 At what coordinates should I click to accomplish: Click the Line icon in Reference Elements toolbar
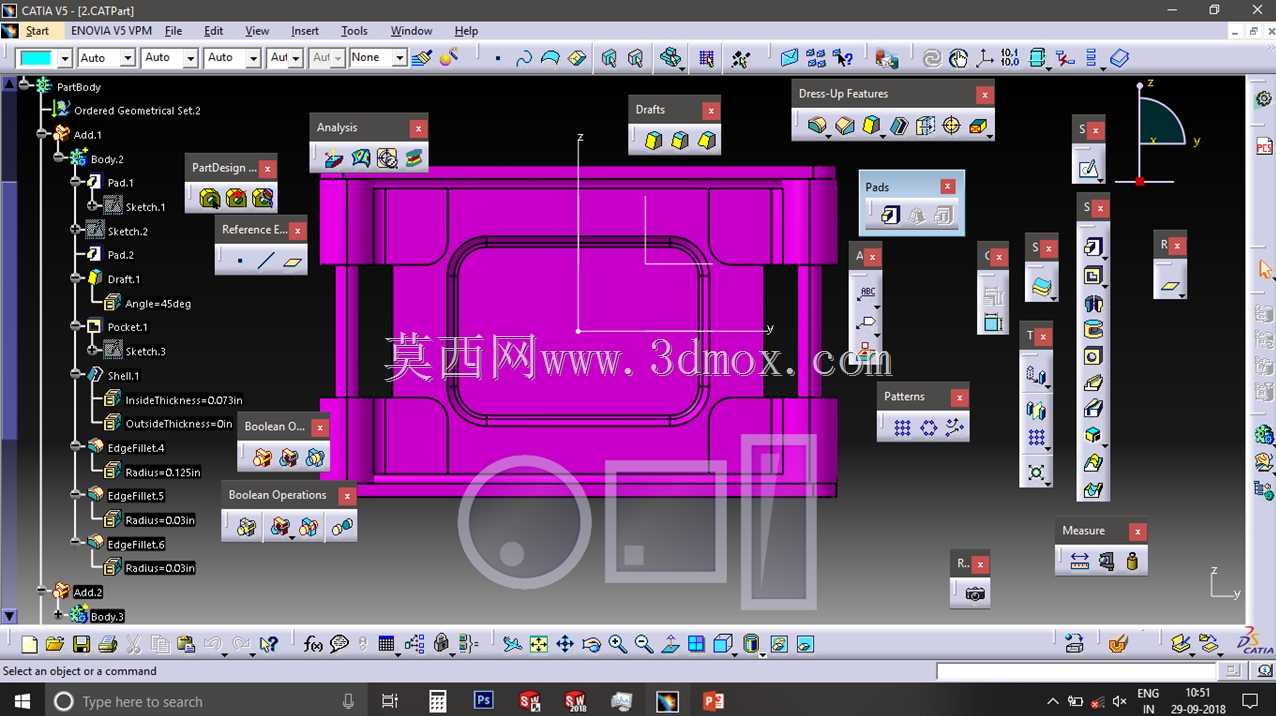point(266,261)
